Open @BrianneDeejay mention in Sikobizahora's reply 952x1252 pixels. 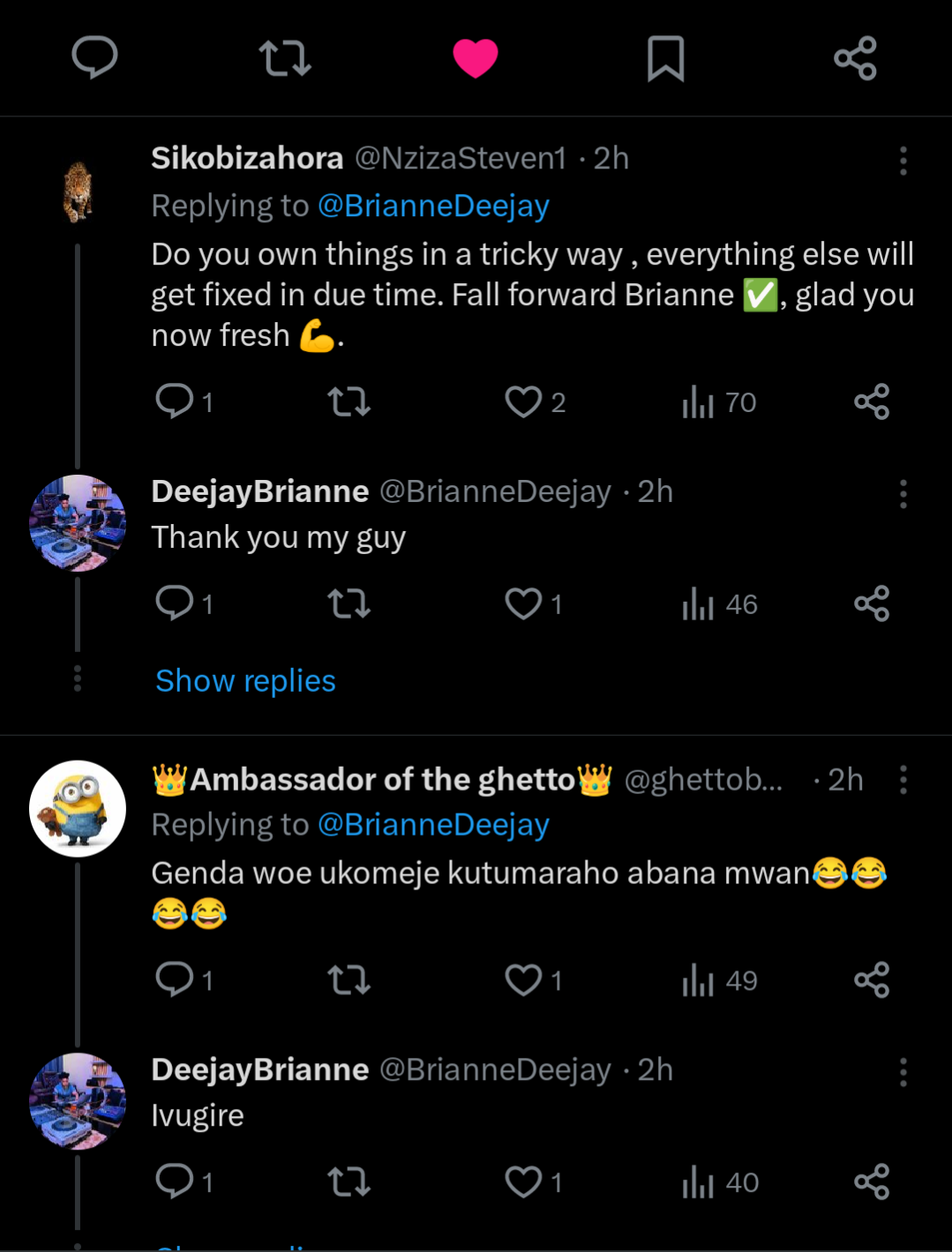click(433, 206)
